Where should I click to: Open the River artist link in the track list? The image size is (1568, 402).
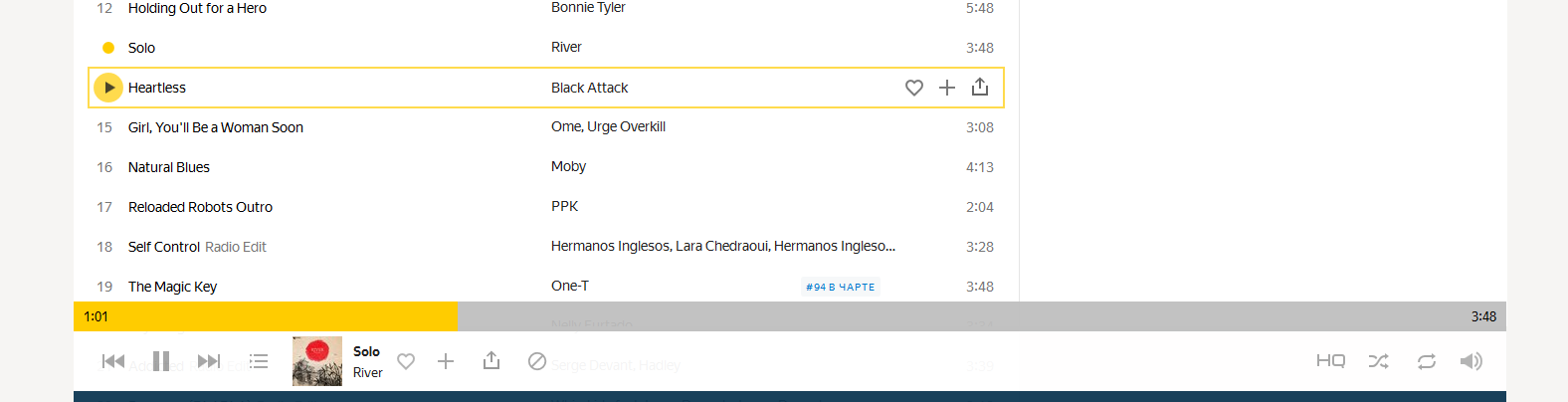tap(566, 47)
